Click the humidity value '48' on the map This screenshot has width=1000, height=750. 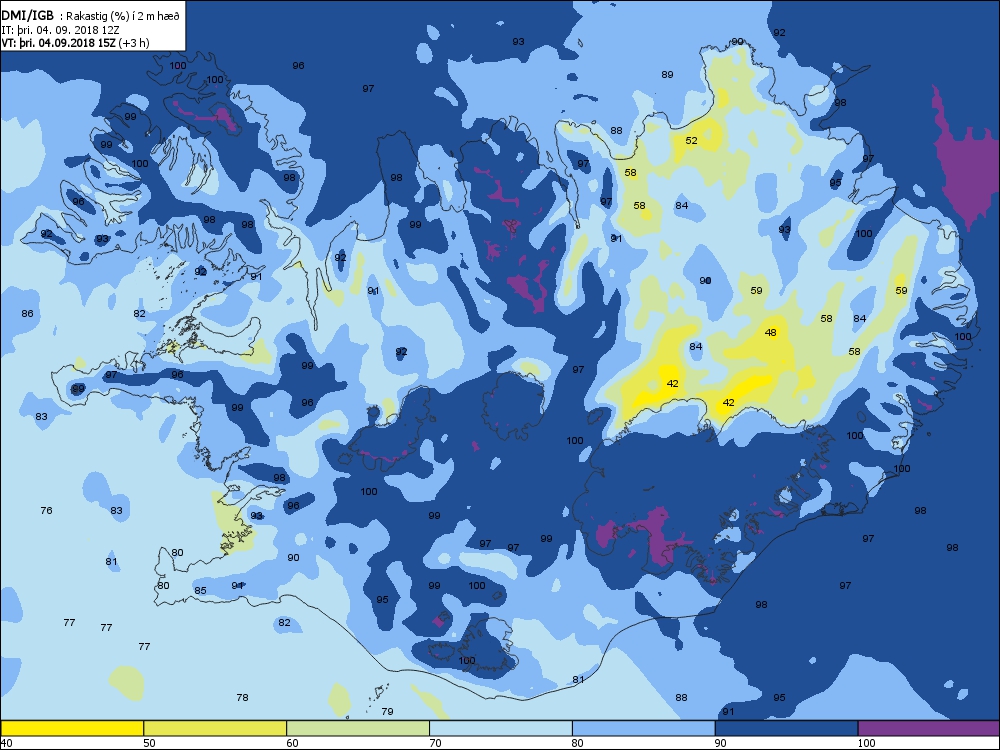[x=770, y=332]
